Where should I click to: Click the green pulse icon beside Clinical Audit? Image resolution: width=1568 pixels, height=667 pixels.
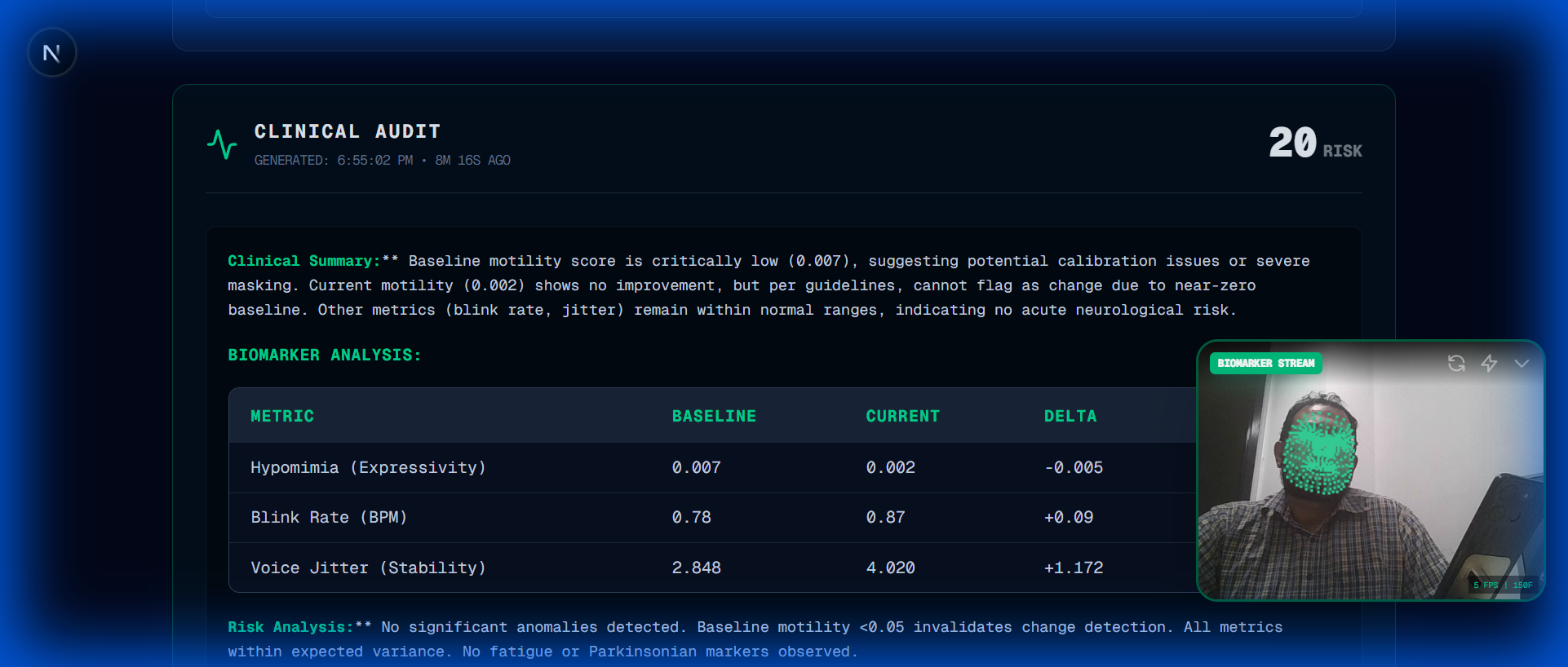222,144
